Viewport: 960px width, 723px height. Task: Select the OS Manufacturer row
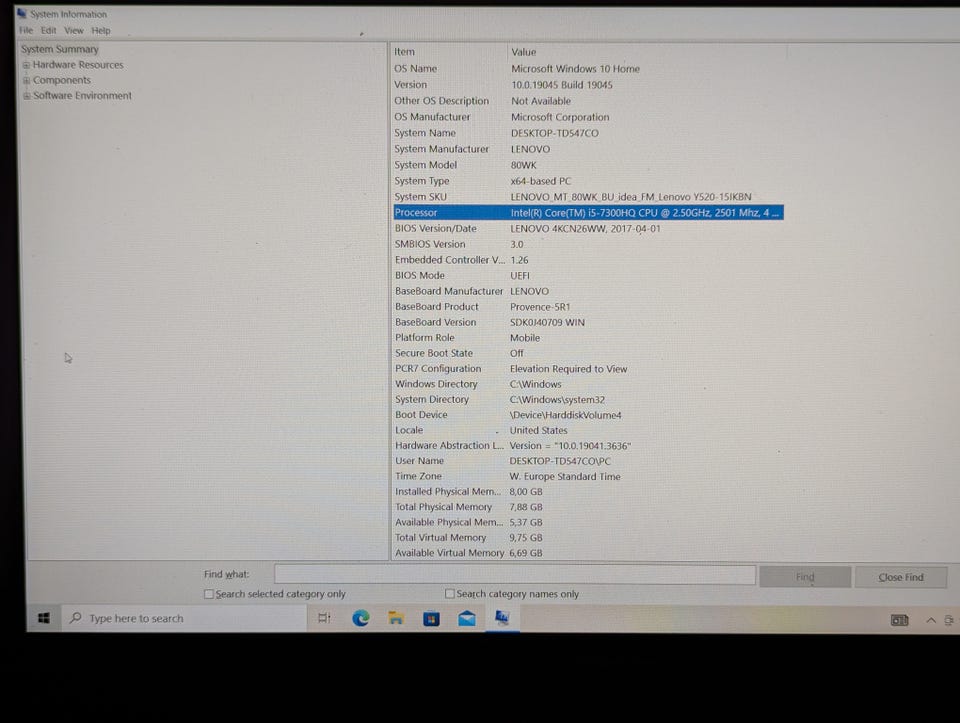(x=588, y=116)
